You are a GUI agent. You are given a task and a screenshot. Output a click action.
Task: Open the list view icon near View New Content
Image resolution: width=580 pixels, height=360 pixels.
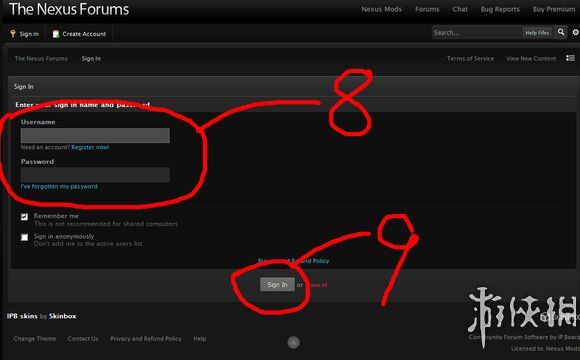pos(570,58)
